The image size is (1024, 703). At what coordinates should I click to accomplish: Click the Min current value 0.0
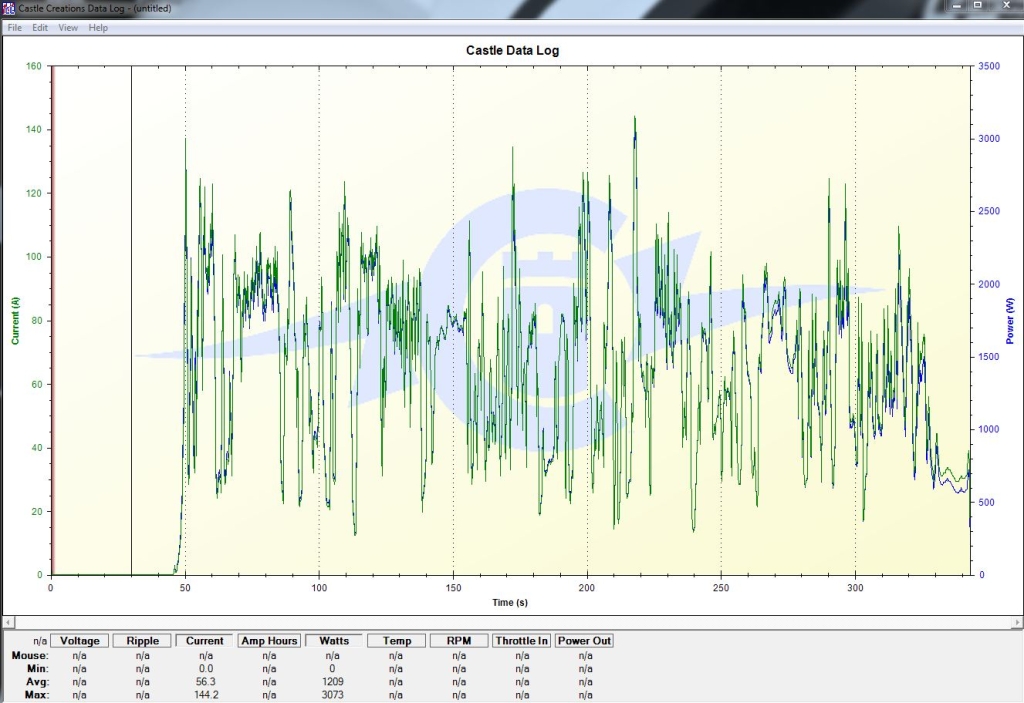tap(206, 668)
